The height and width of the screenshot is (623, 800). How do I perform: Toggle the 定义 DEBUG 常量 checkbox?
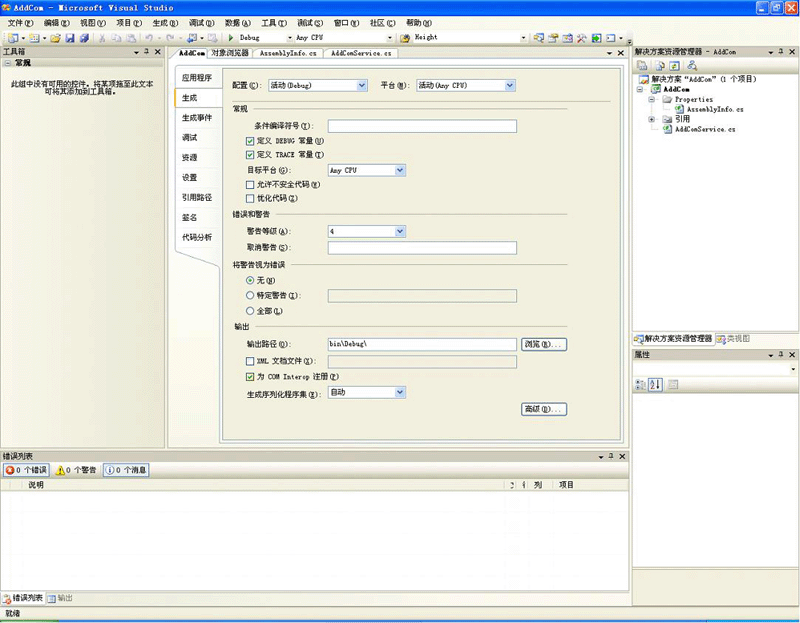[250, 141]
